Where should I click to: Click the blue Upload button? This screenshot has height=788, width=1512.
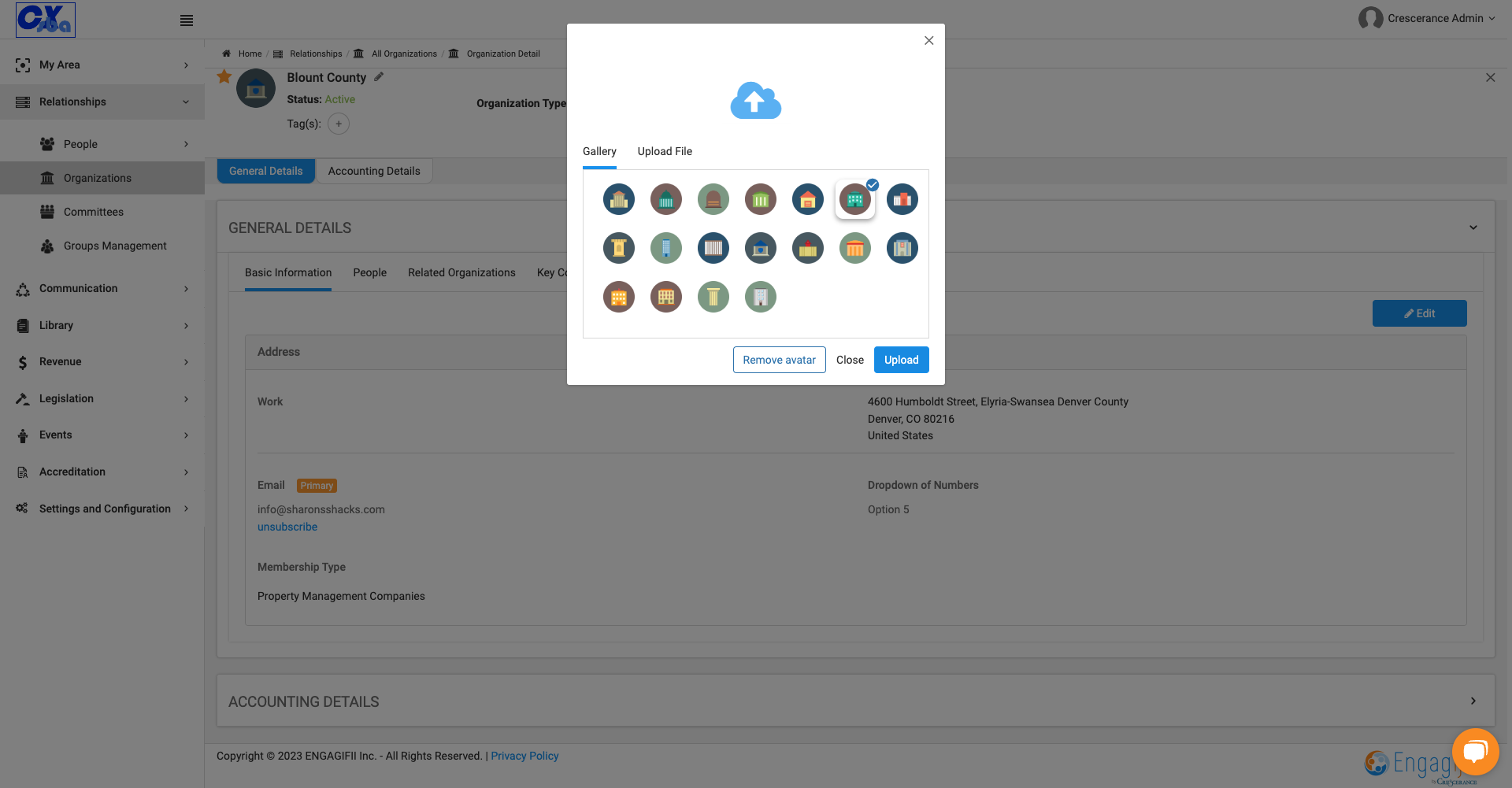coord(902,360)
